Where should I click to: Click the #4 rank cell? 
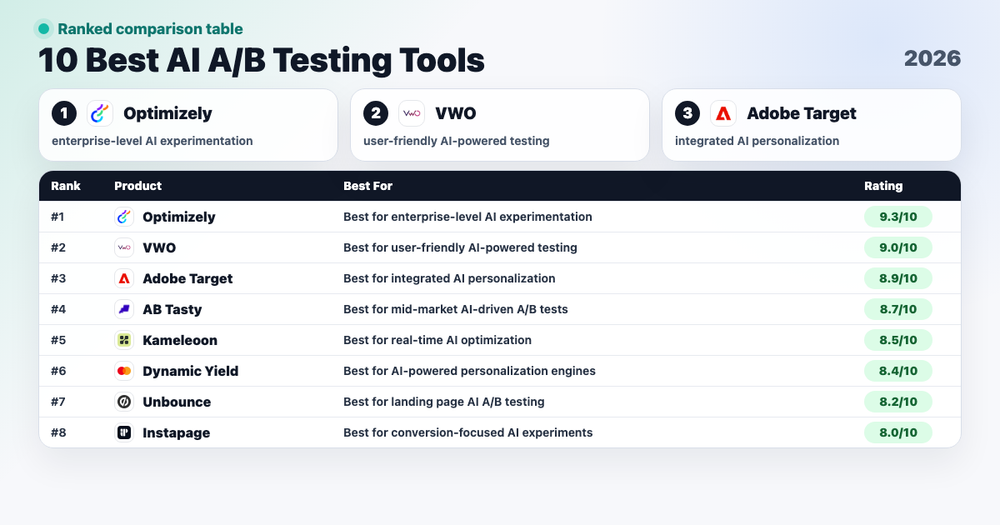[59, 309]
